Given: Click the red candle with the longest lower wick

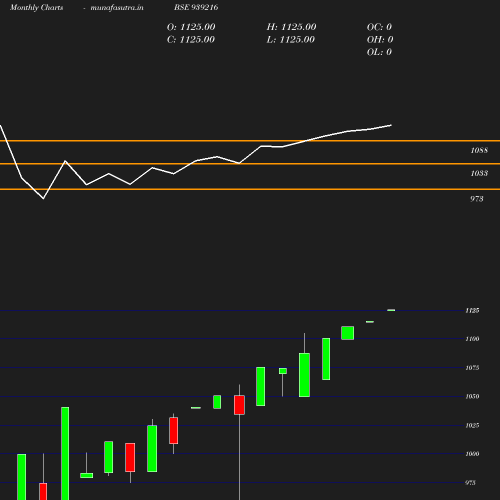Looking at the screenshot, I should [x=239, y=405].
